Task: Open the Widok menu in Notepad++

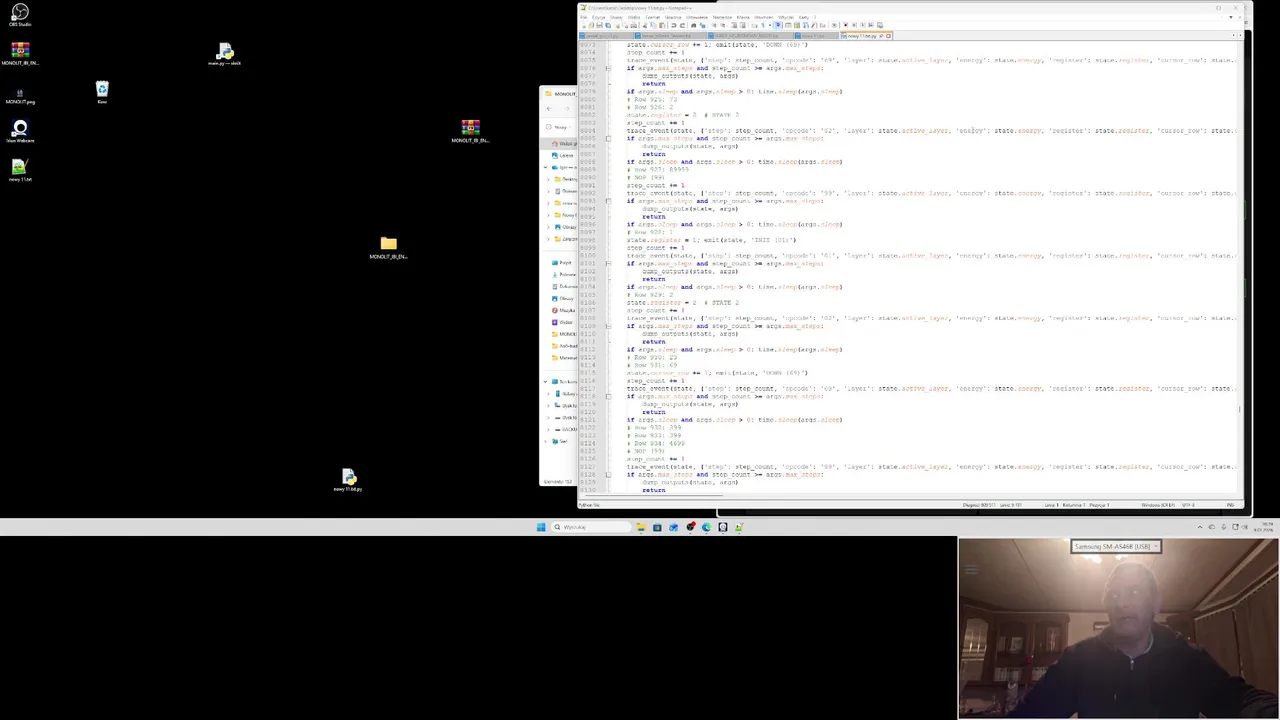Action: tap(633, 17)
